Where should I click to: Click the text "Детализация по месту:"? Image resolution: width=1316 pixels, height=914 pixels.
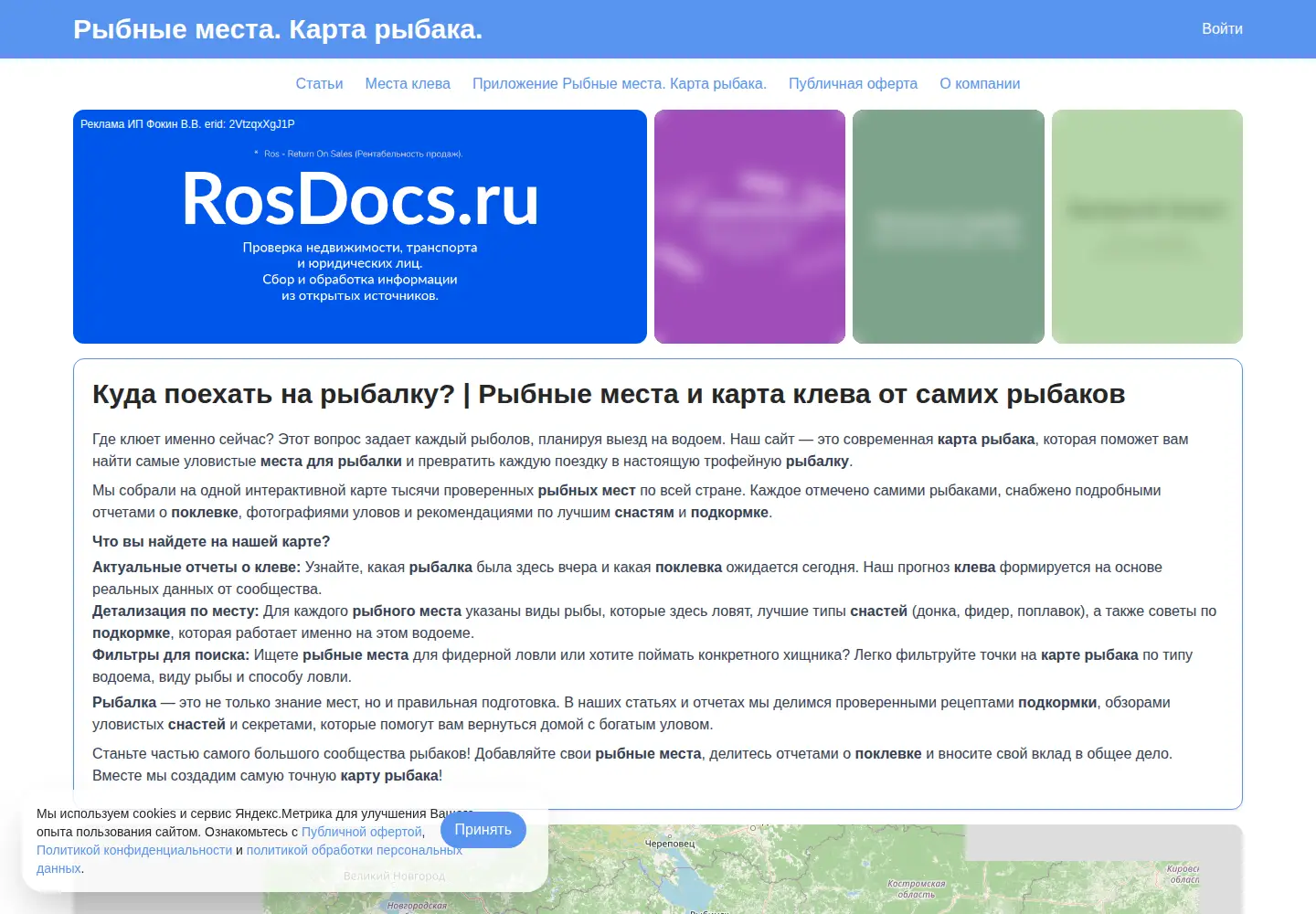coord(175,611)
